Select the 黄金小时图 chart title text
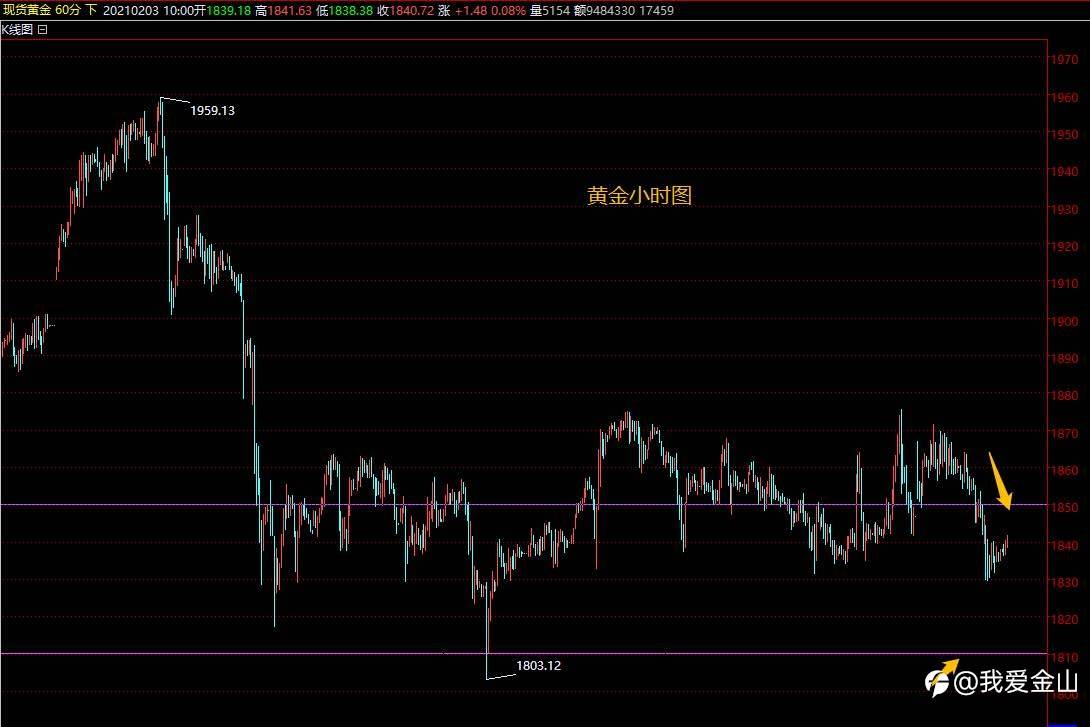The width and height of the screenshot is (1090, 727). [640, 195]
